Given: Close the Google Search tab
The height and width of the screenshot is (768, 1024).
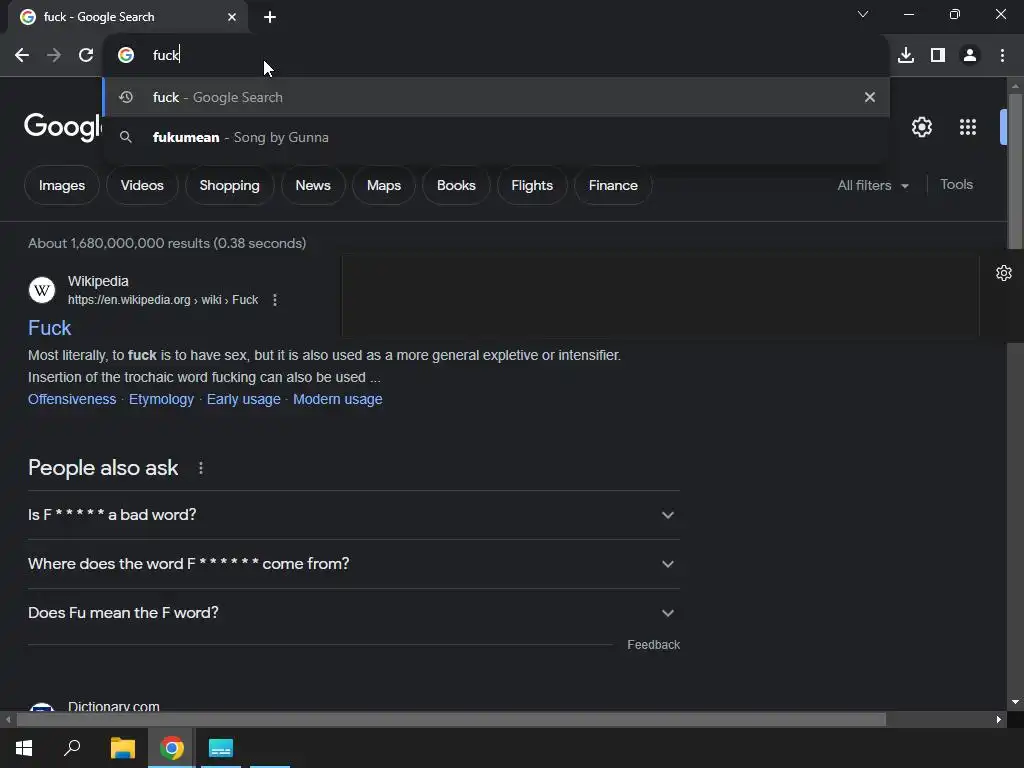Looking at the screenshot, I should (x=232, y=17).
